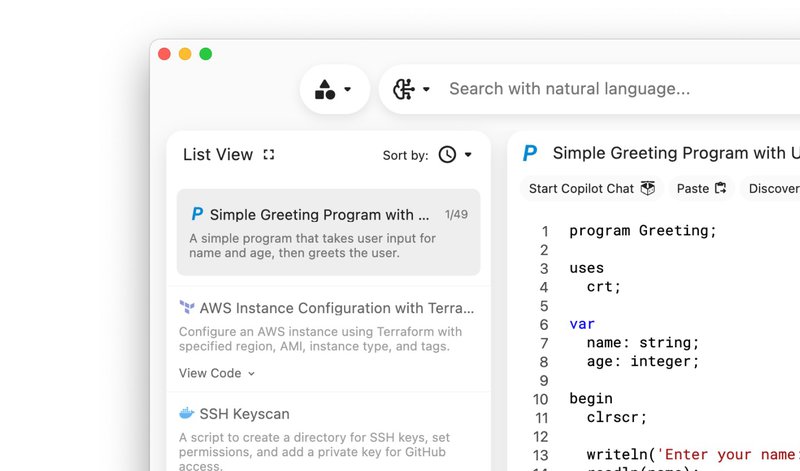Viewport: 800px width, 471px height.
Task: Click Start Copilot Chat button
Action: coord(591,188)
